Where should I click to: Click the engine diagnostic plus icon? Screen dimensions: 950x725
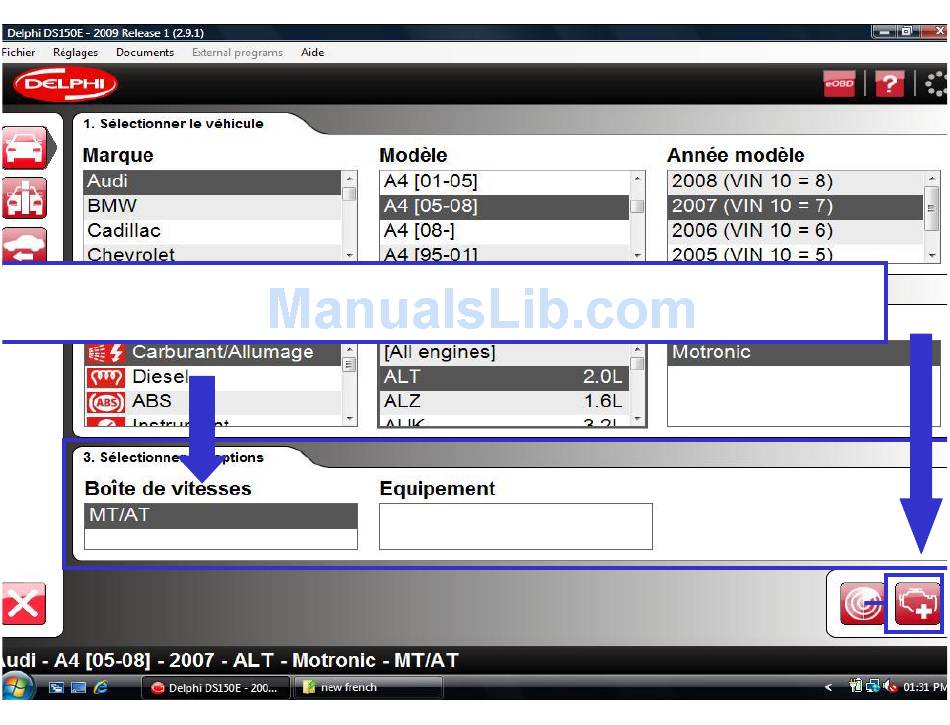point(917,603)
